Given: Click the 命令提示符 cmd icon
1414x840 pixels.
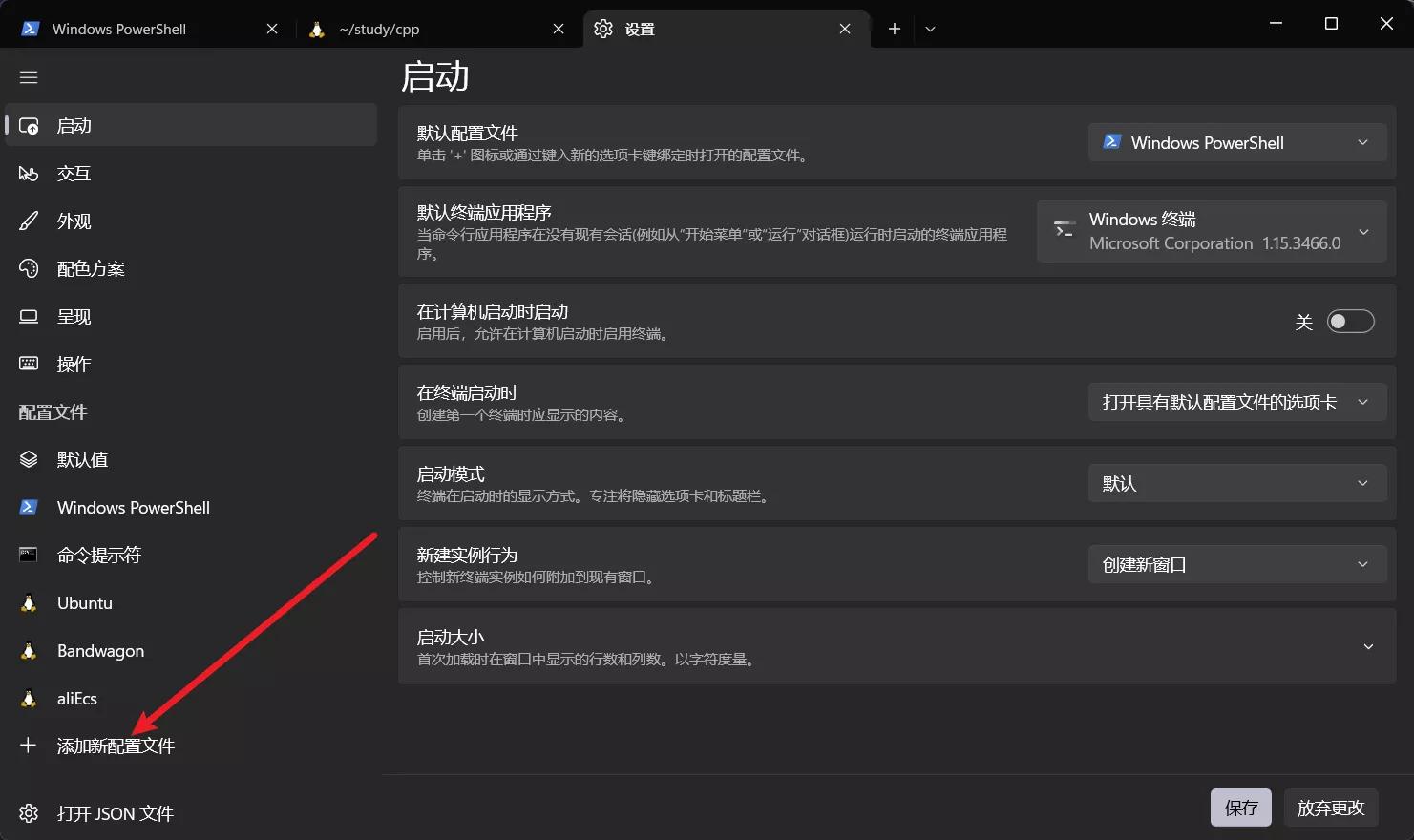Looking at the screenshot, I should click(29, 555).
